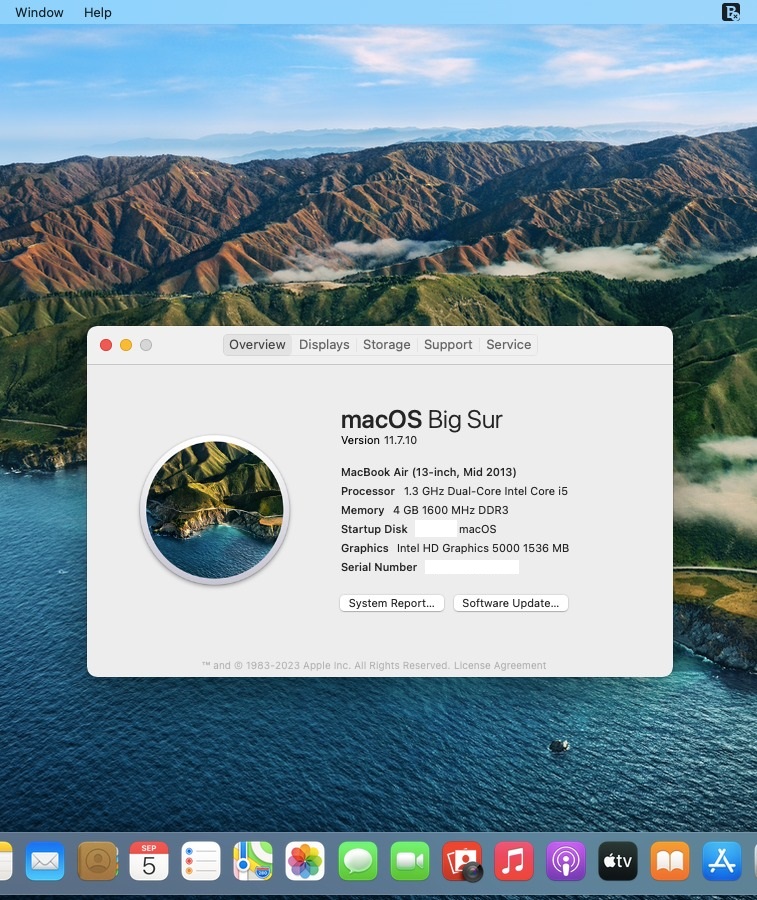Launch the App Store from the Dock
The image size is (757, 900).
tap(722, 861)
